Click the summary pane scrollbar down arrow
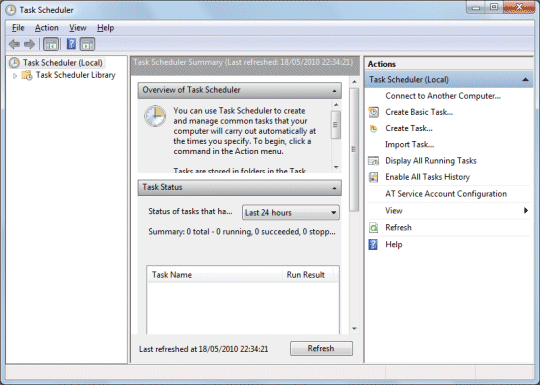Screen dimensions: 540x385 point(354,329)
